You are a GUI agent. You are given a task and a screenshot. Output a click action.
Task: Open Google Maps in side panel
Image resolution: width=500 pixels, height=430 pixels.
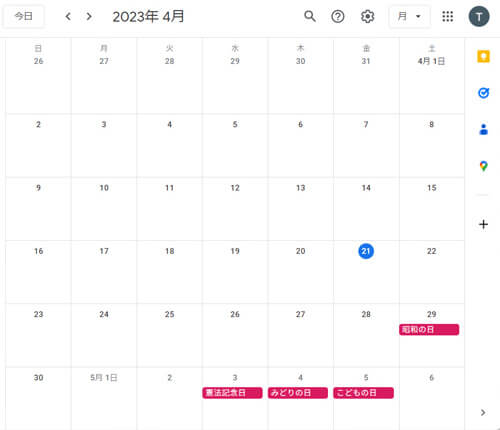click(x=483, y=166)
